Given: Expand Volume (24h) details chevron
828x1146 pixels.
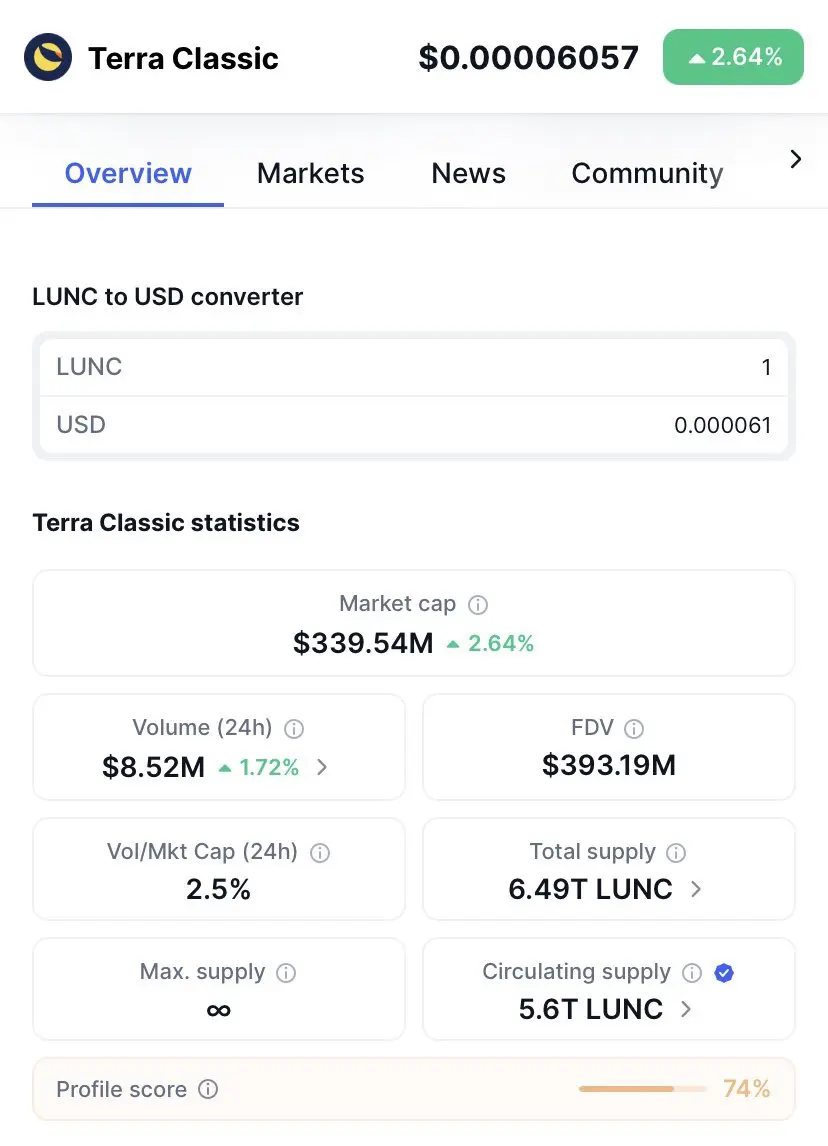Looking at the screenshot, I should click(322, 767).
